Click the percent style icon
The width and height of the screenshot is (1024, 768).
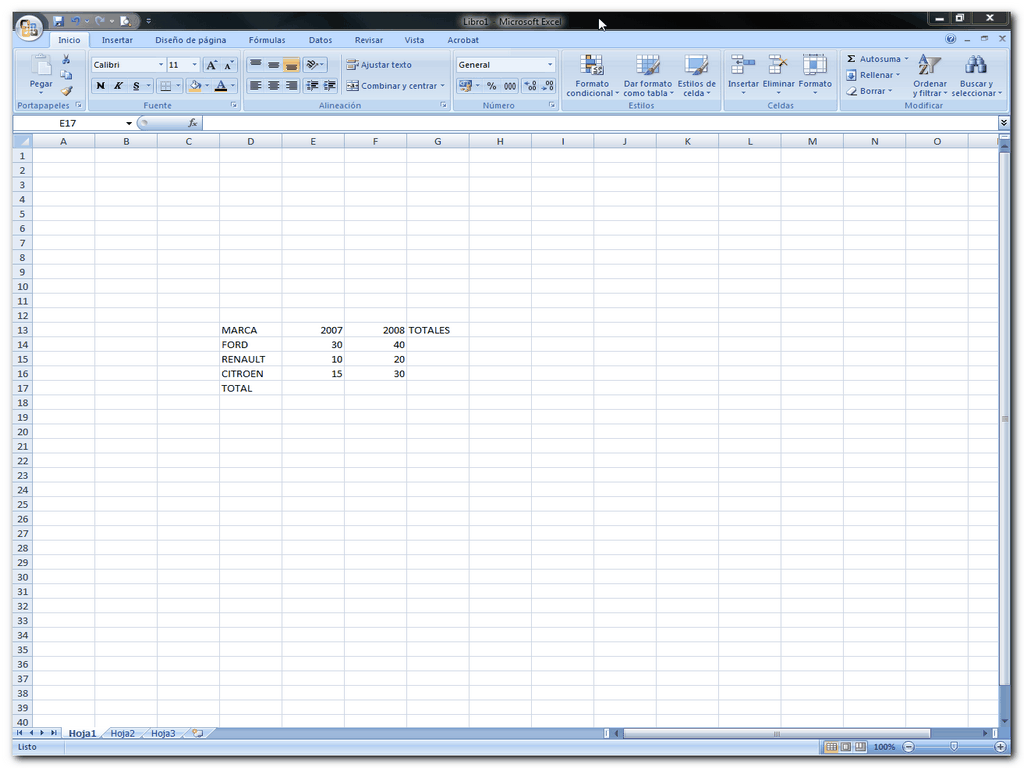click(491, 86)
